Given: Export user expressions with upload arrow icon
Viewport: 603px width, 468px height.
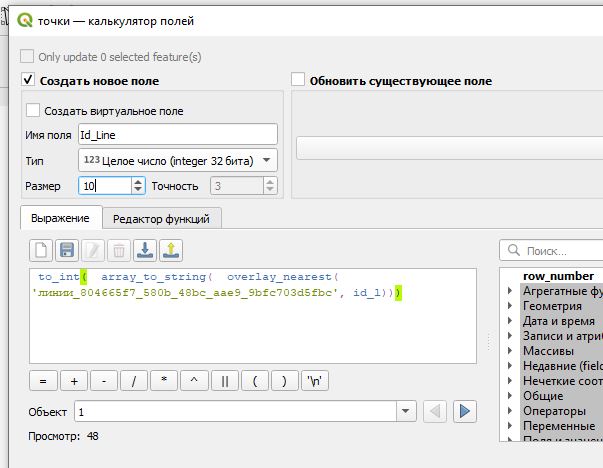Looking at the screenshot, I should pos(171,251).
